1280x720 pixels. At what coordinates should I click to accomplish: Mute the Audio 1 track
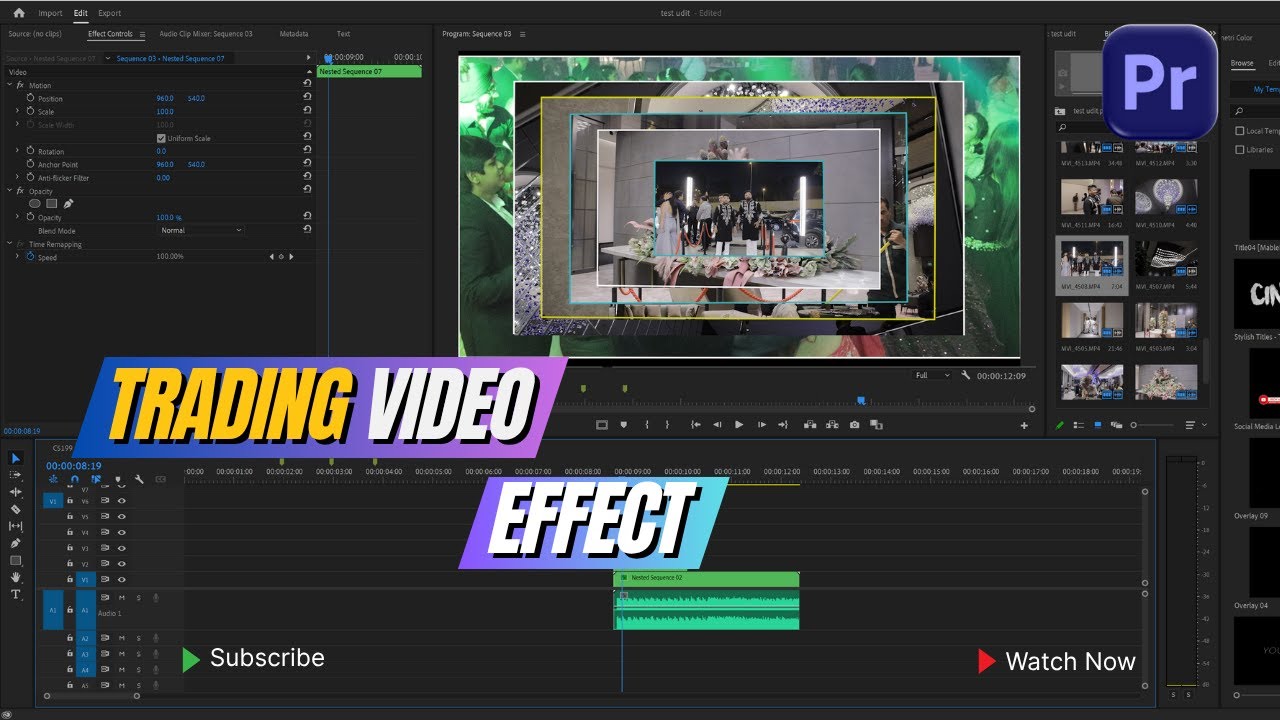(121, 598)
